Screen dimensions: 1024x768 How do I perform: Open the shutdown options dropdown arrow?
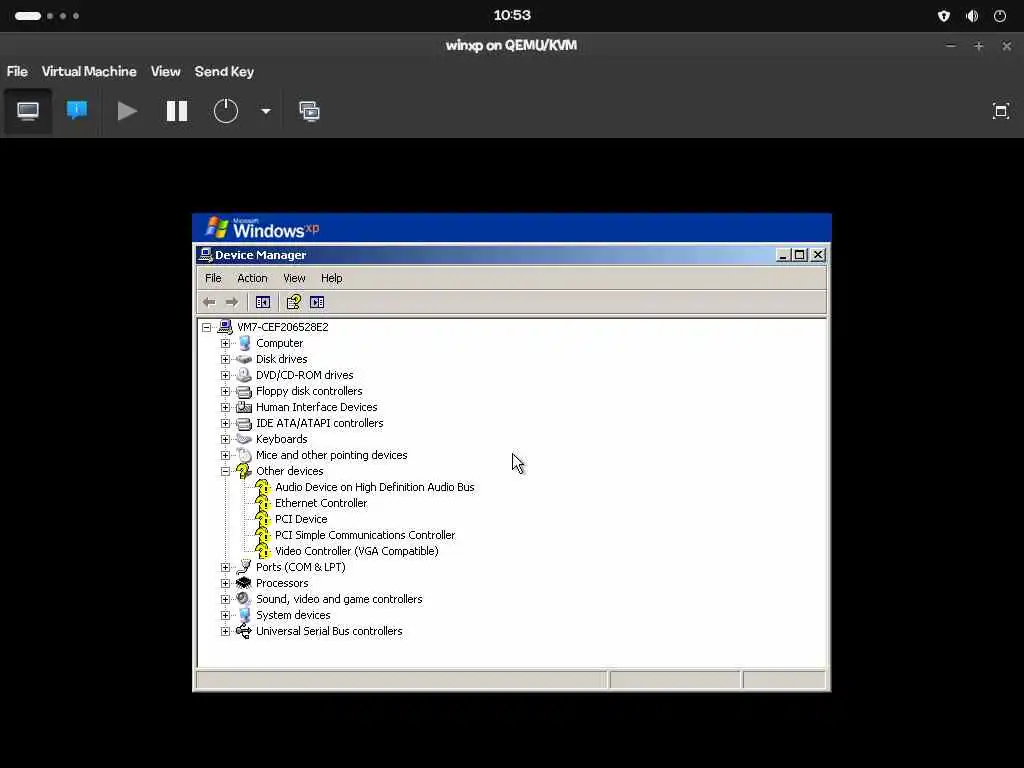point(266,111)
